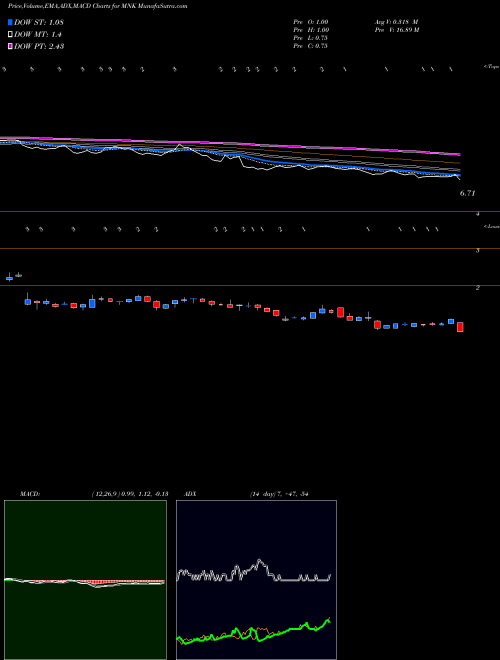Select the 'Pre L: 0.73' value
The width and height of the screenshot is (500, 660).
point(311,38)
